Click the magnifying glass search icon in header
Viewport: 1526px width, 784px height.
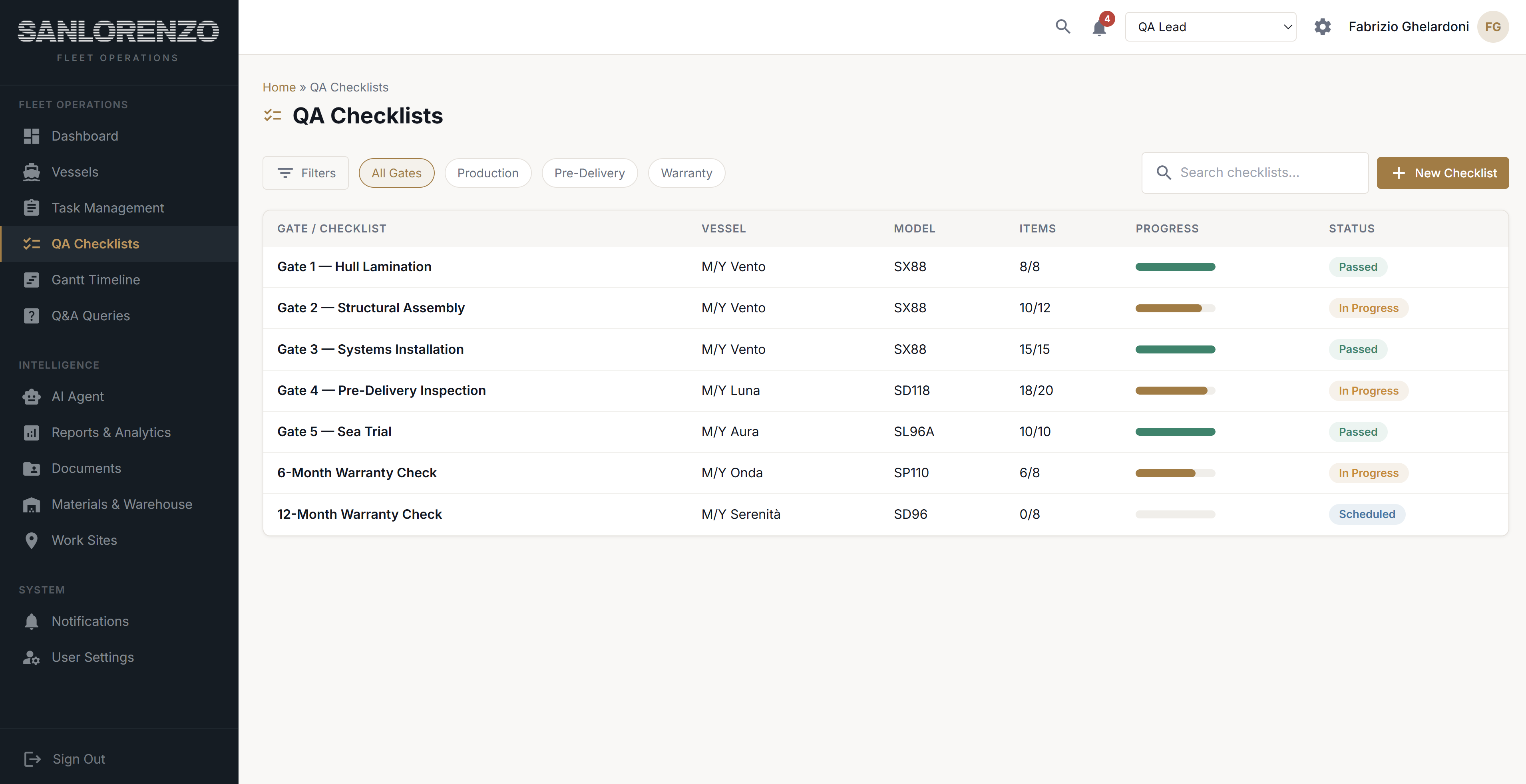1063,27
